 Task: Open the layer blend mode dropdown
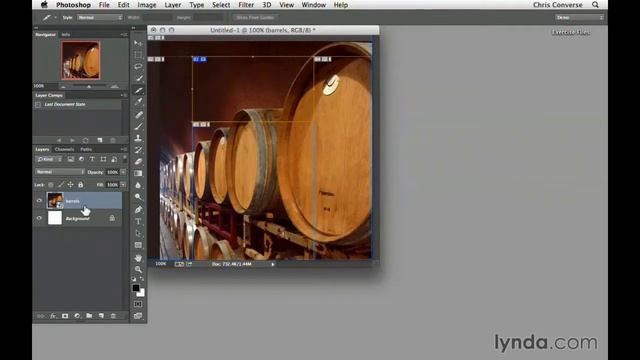click(60, 172)
